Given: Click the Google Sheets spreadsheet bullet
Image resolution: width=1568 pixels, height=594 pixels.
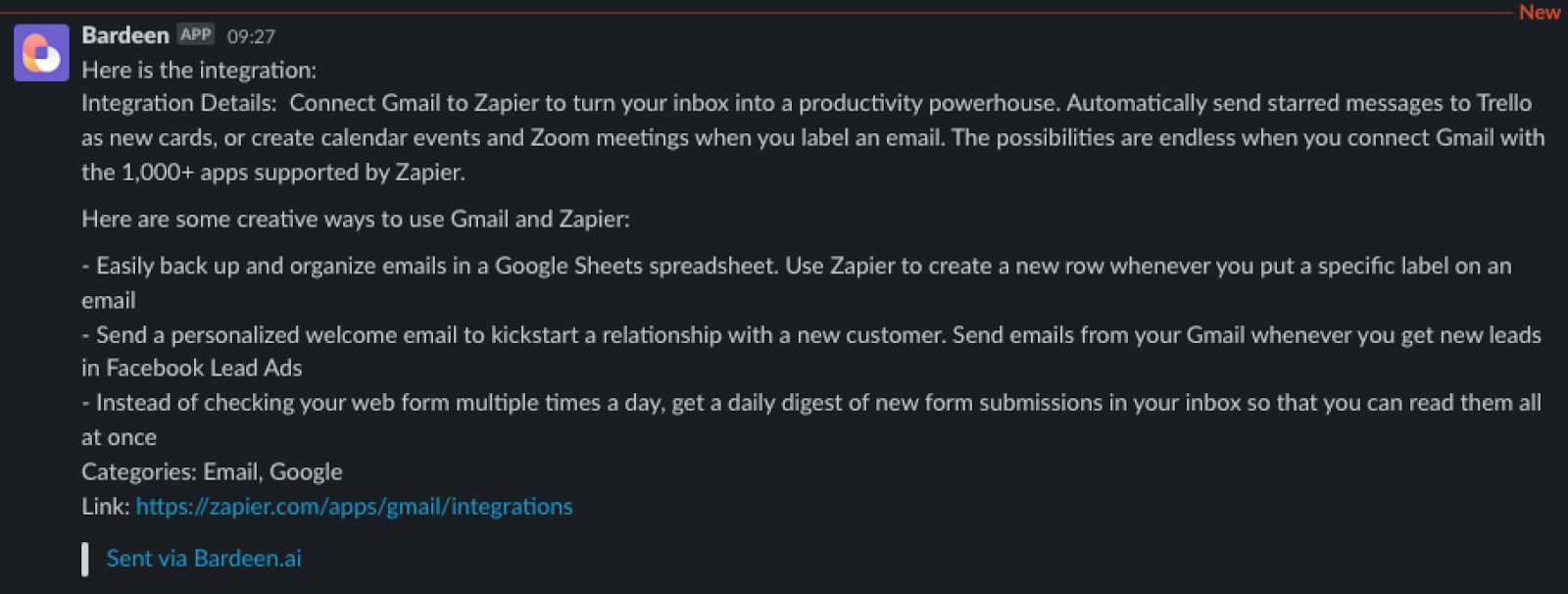Looking at the screenshot, I should coord(797,283).
